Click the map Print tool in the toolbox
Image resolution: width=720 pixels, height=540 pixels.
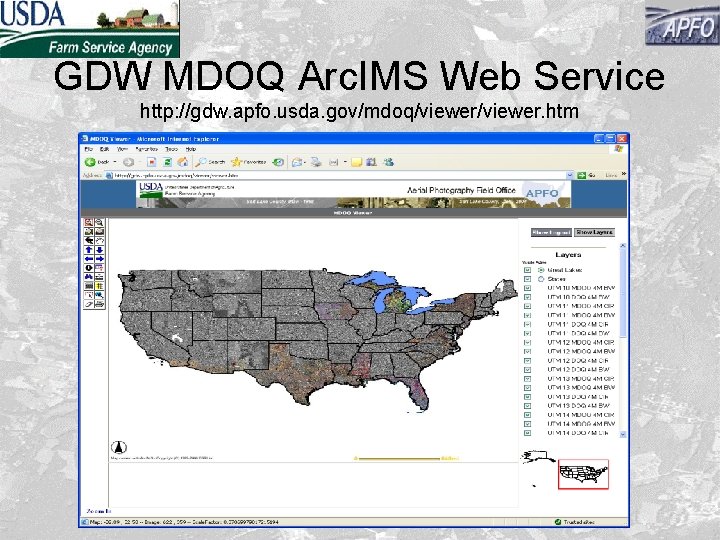pos(99,304)
